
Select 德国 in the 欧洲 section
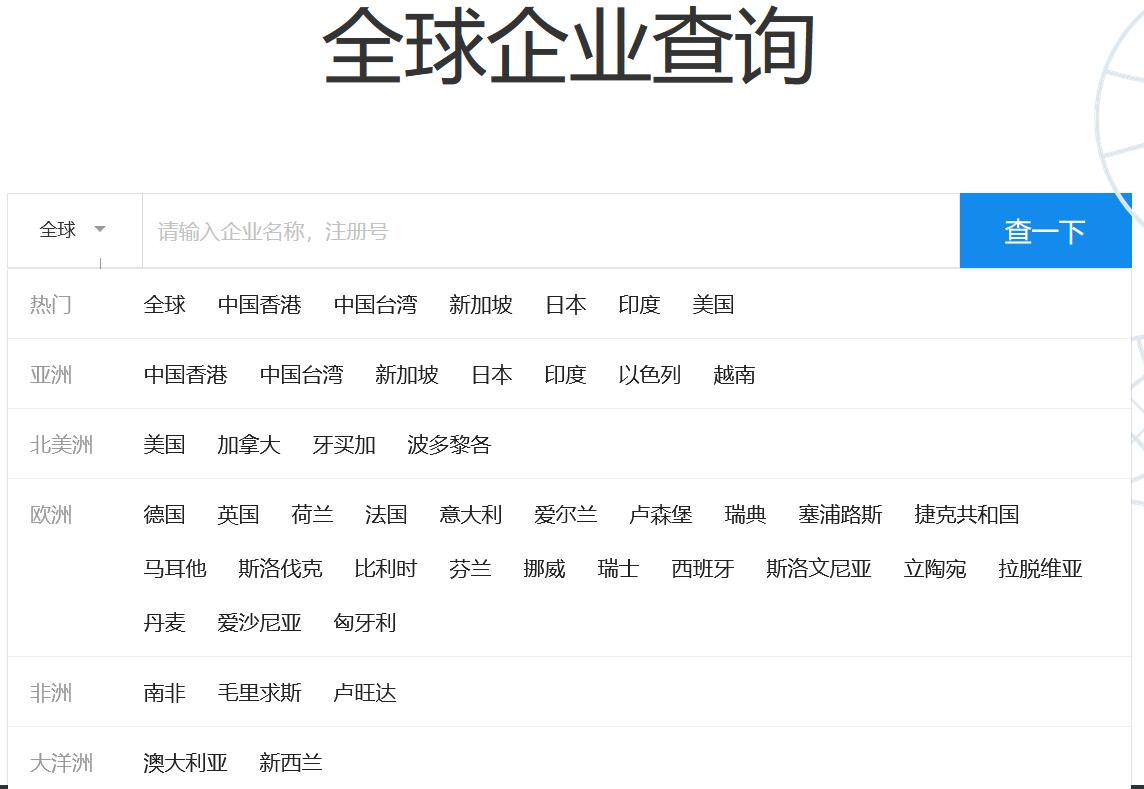coord(165,515)
